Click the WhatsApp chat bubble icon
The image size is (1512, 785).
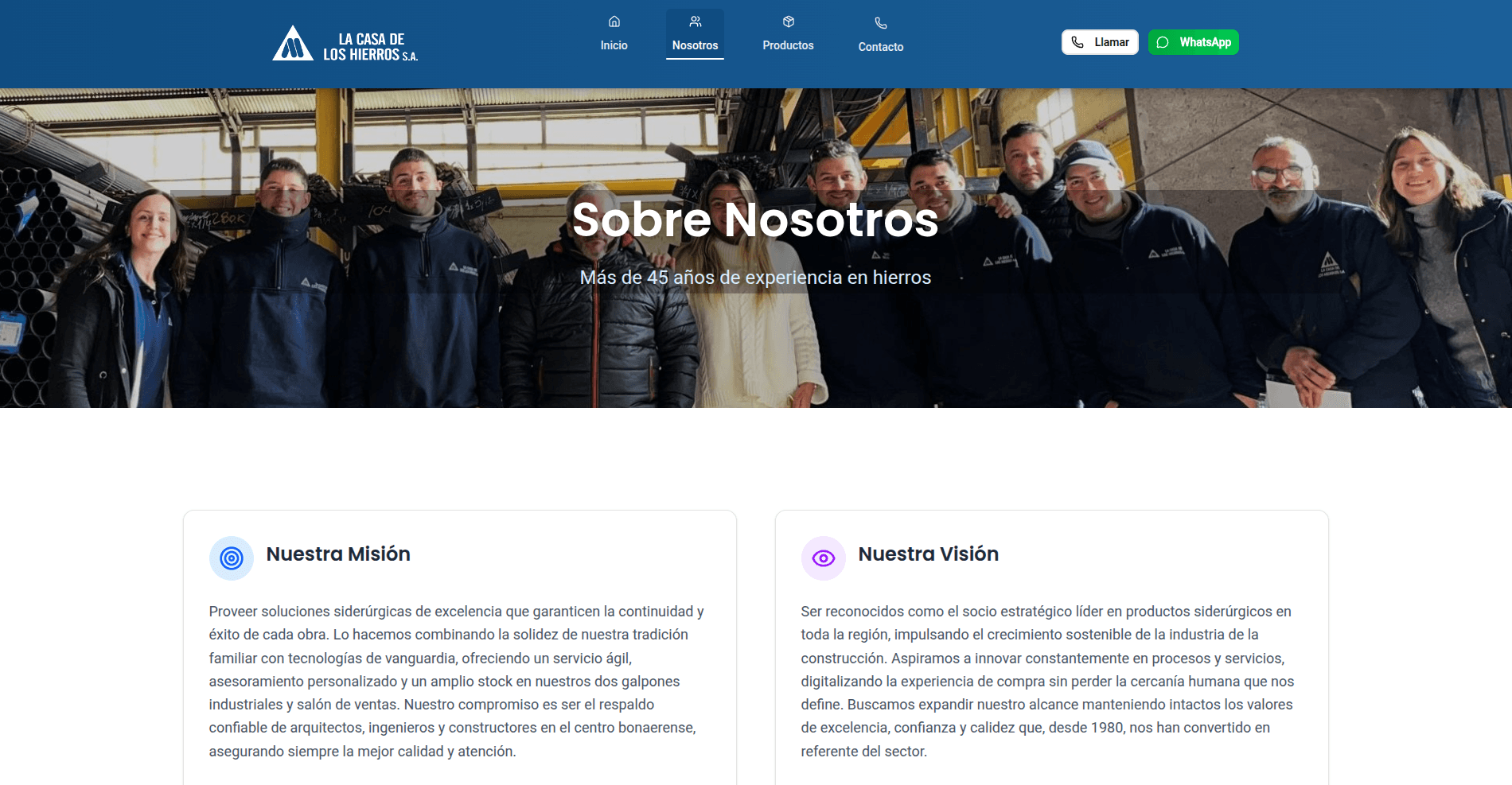click(x=1163, y=42)
